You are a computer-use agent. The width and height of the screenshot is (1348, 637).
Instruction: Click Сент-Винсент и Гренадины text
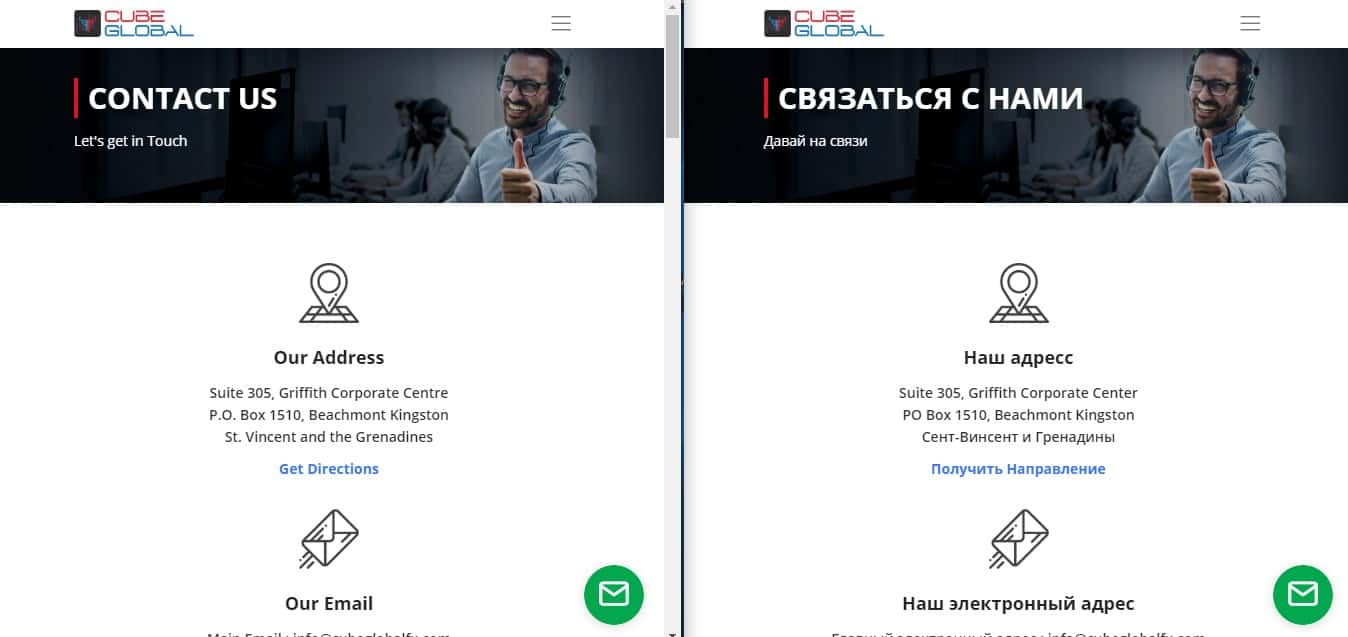[x=1018, y=437]
